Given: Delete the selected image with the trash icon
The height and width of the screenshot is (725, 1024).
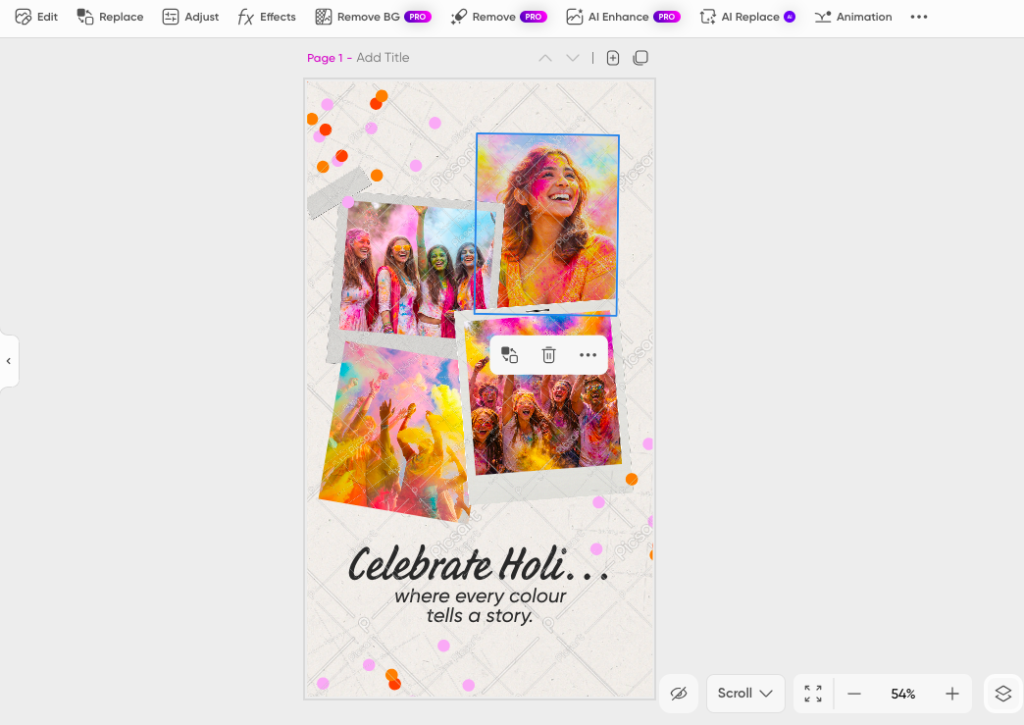Looking at the screenshot, I should 549,355.
